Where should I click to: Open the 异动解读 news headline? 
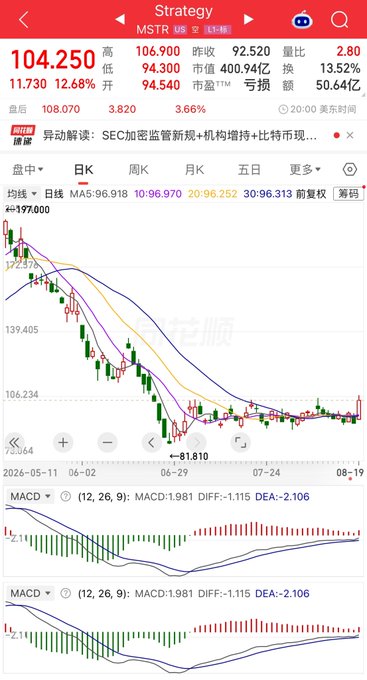point(180,135)
